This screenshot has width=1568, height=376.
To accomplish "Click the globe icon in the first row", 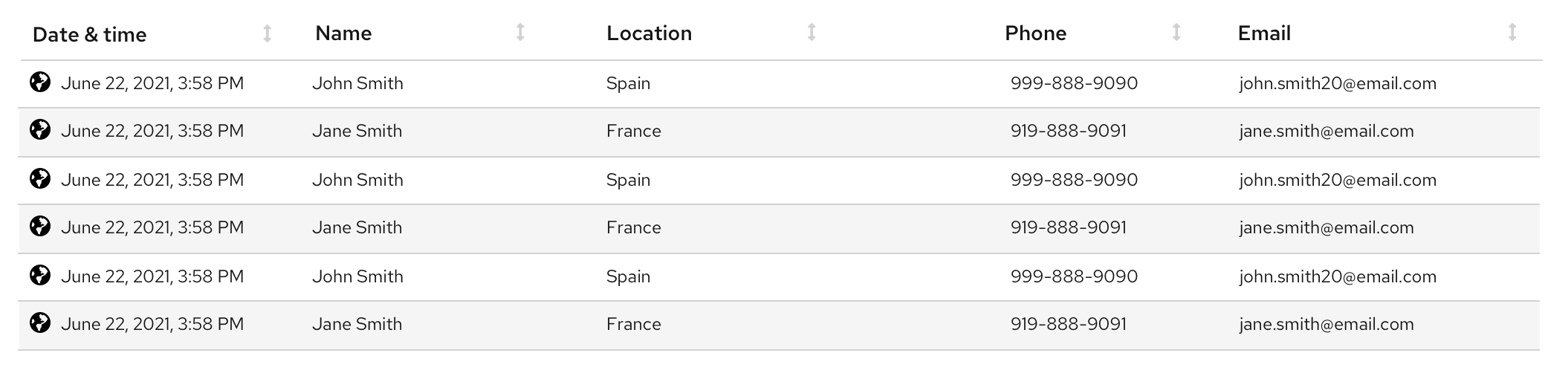I will pyautogui.click(x=40, y=82).
